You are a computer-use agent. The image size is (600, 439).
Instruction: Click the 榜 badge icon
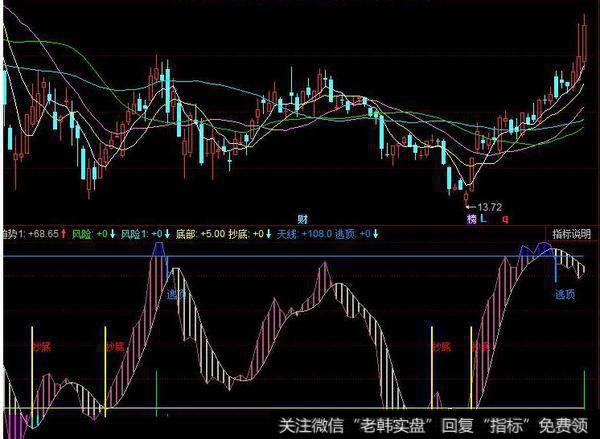tap(470, 217)
